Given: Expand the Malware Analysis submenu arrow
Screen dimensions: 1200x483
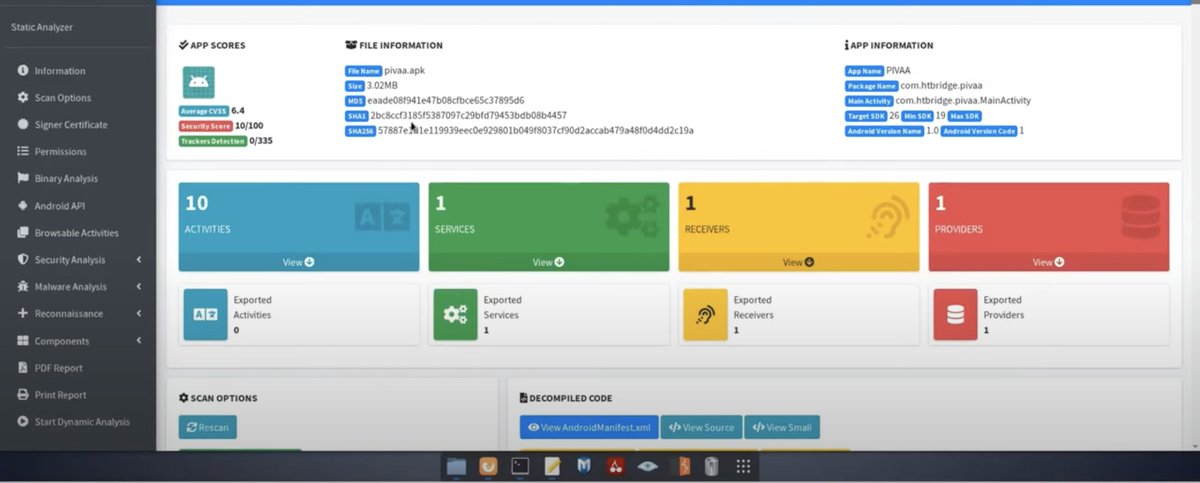Looking at the screenshot, I should click(x=139, y=287).
